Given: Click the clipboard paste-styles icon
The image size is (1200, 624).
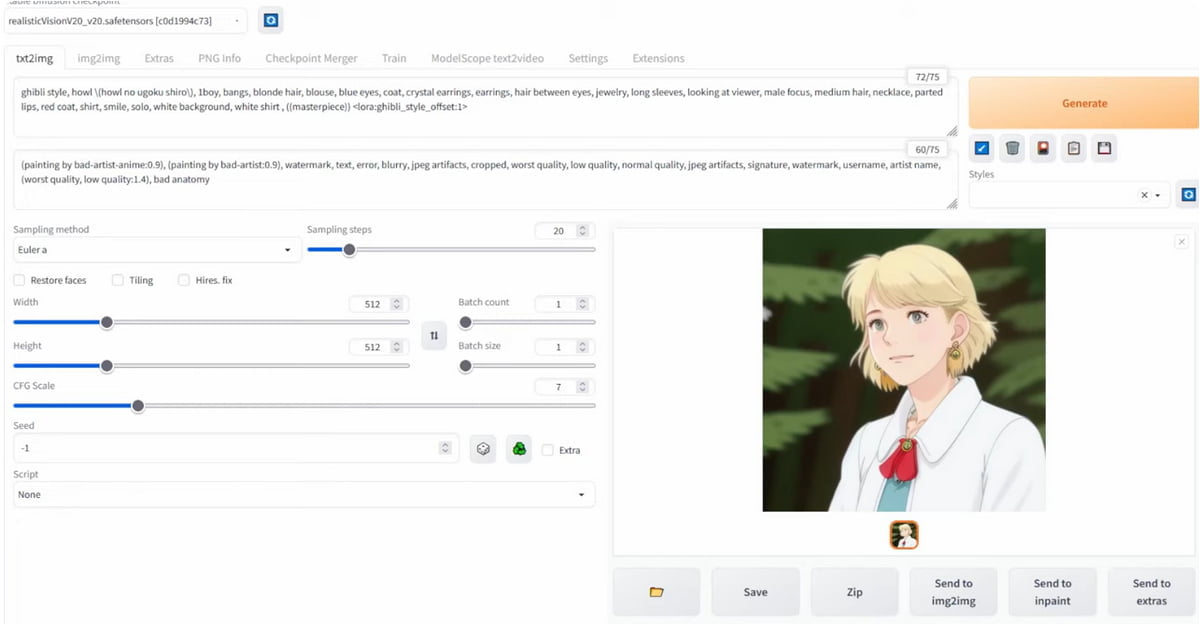Looking at the screenshot, I should 1073,149.
